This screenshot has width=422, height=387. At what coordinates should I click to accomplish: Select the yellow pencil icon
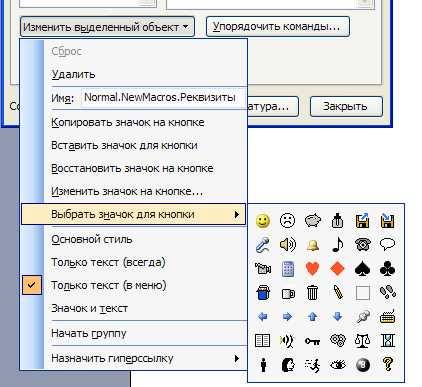pyautogui.click(x=338, y=293)
